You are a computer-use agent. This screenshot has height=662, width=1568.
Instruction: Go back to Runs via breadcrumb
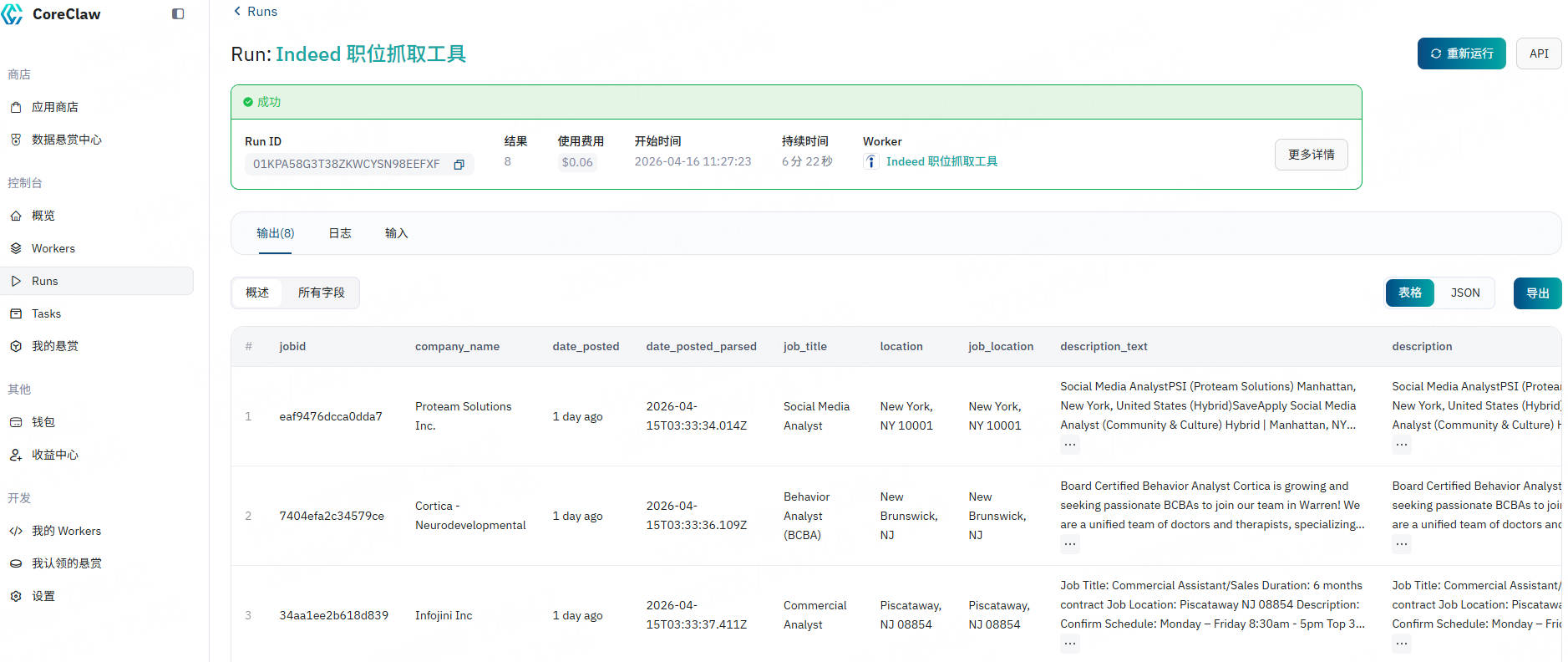point(256,12)
